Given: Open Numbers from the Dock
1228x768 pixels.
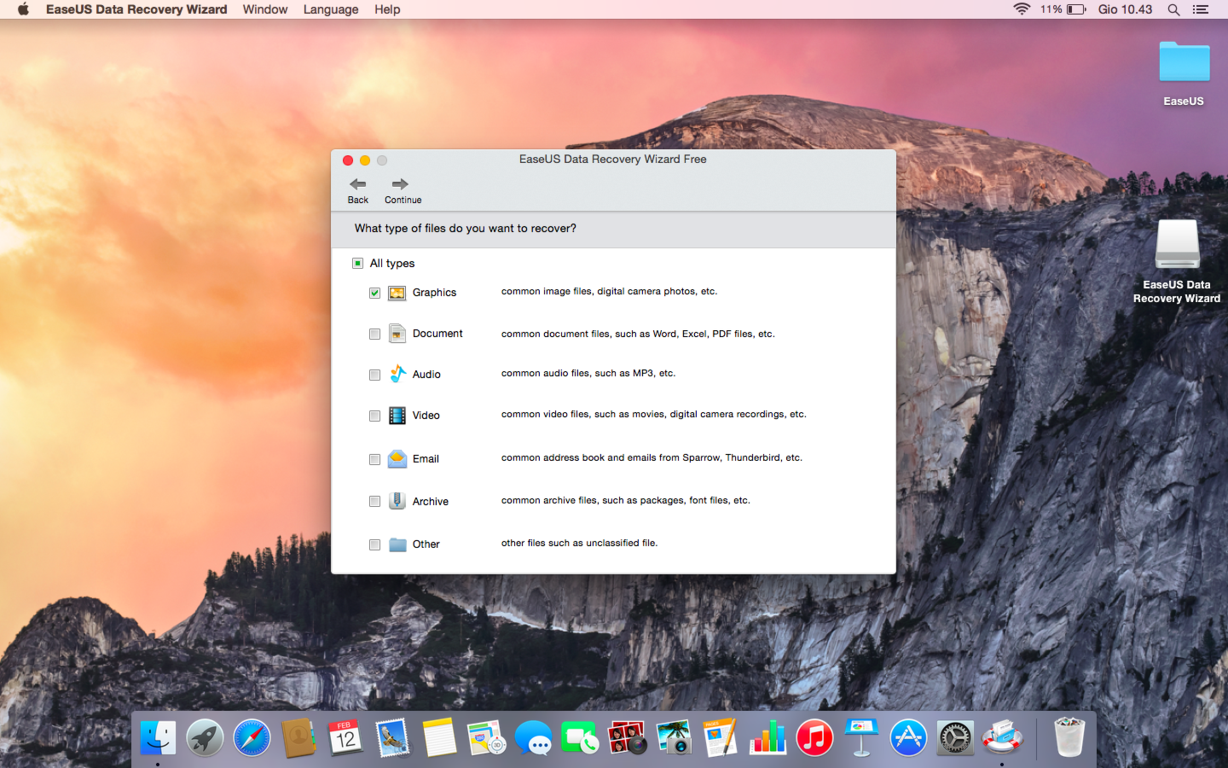Looking at the screenshot, I should (x=768, y=738).
